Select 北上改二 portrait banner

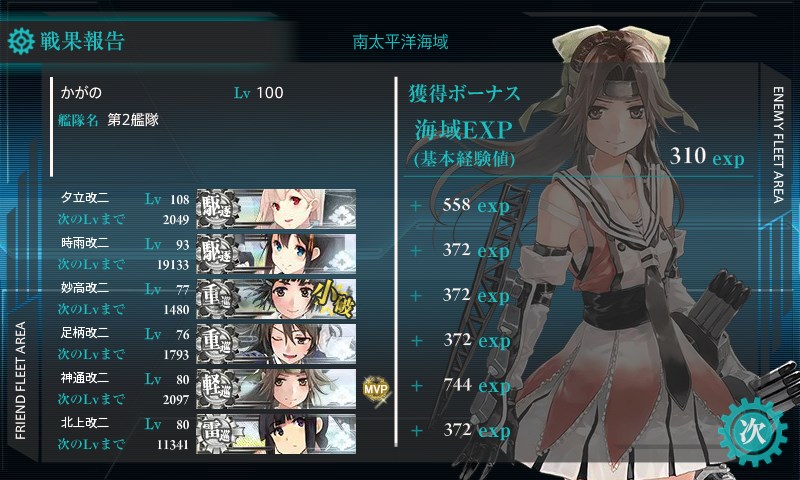click(x=276, y=434)
